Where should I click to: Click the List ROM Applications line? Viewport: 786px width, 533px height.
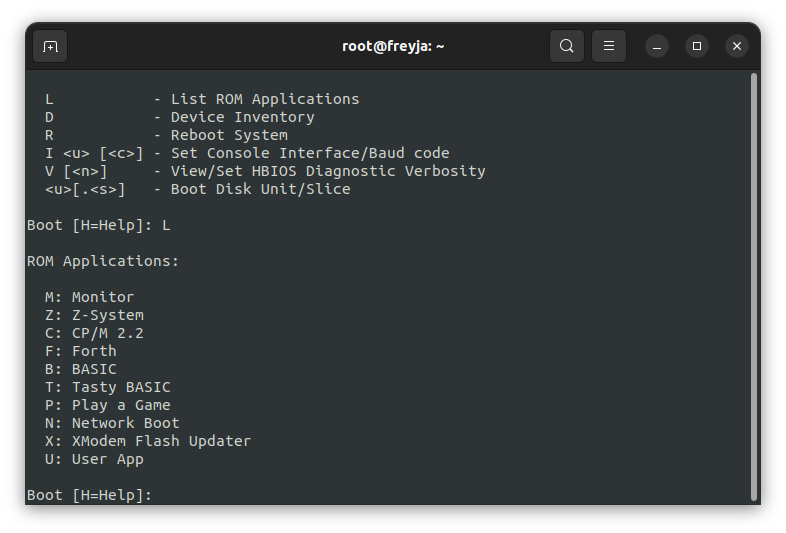pyautogui.click(x=202, y=99)
